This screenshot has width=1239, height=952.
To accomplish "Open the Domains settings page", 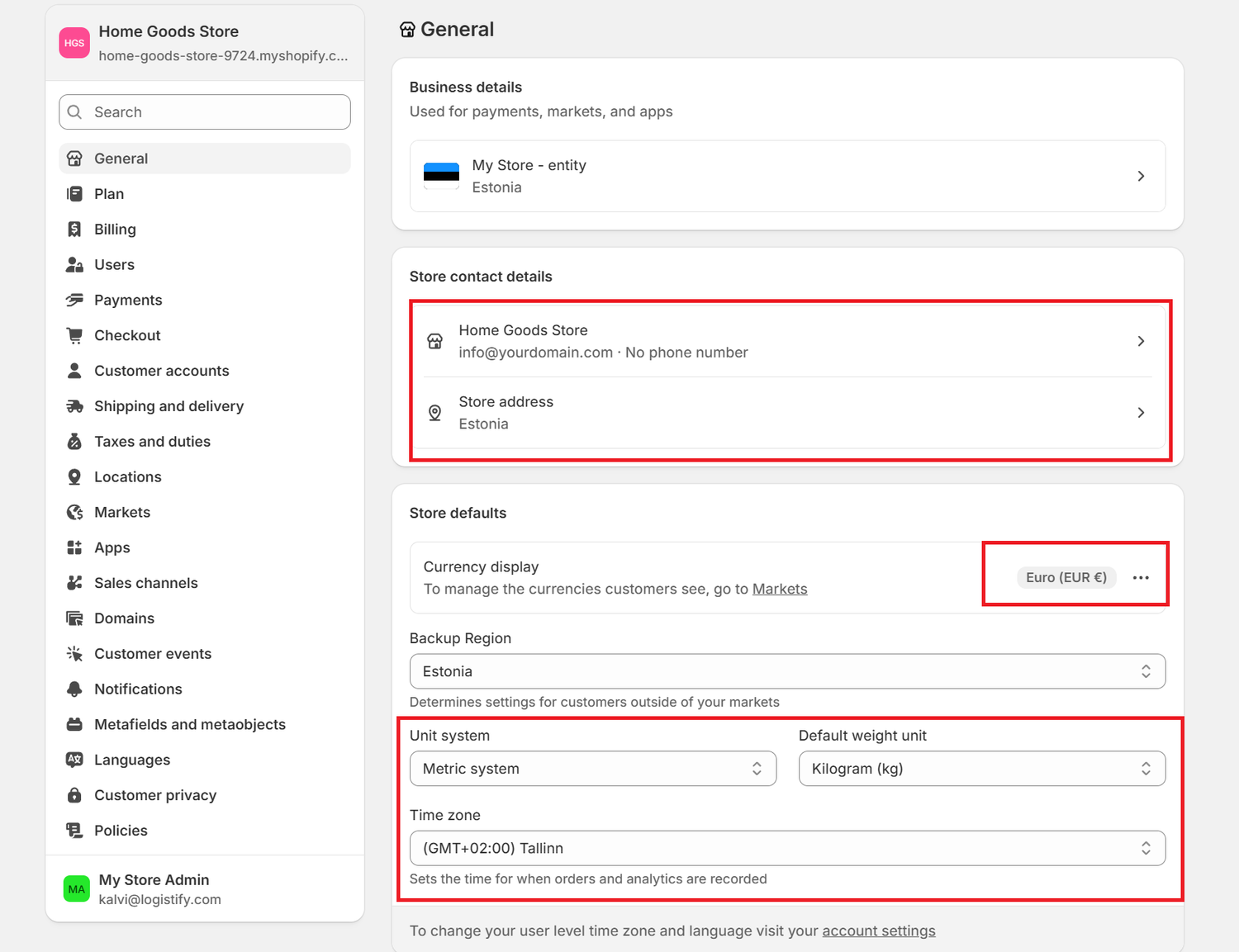I will [124, 618].
